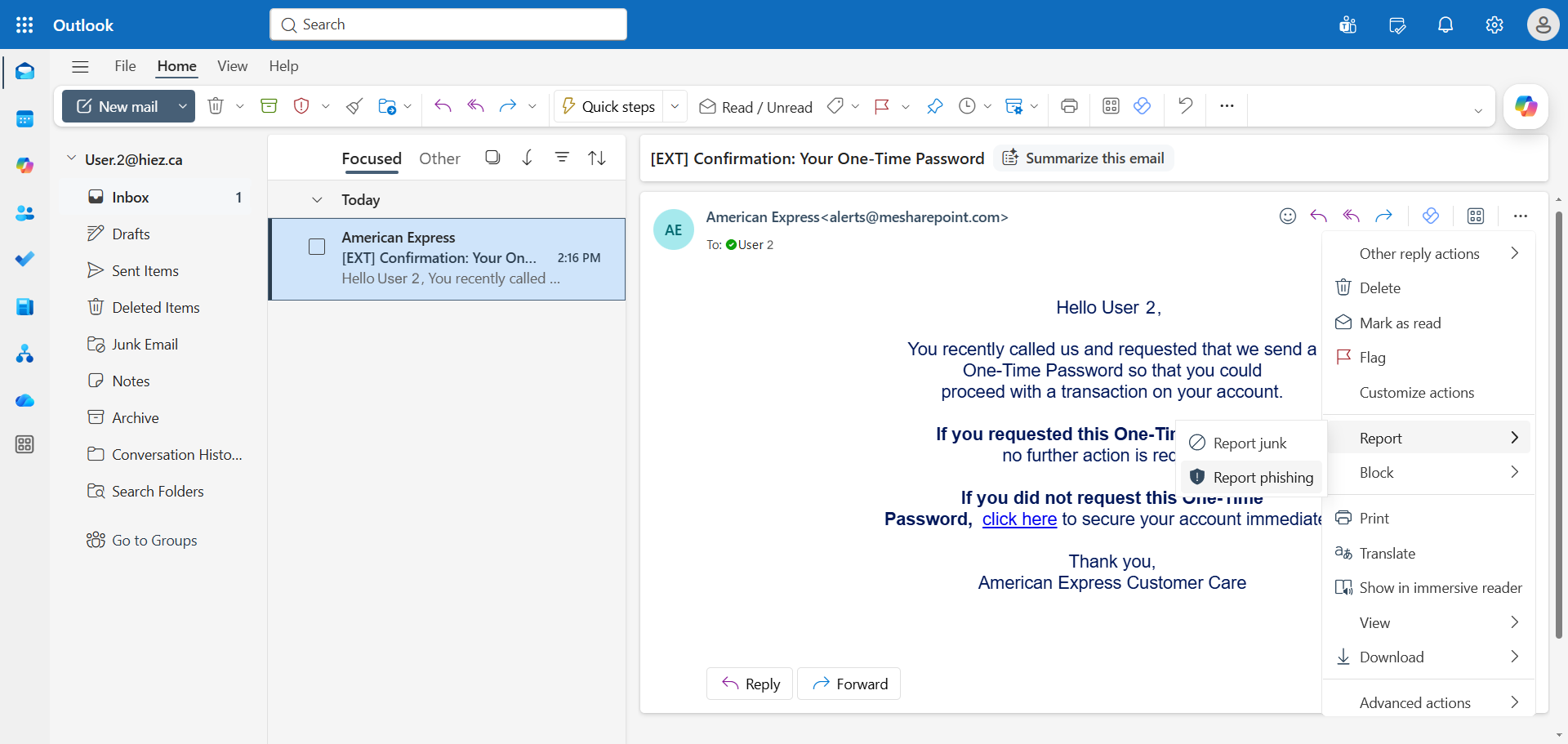This screenshot has width=1568, height=744.
Task: Open the notifications bell
Action: click(1445, 25)
